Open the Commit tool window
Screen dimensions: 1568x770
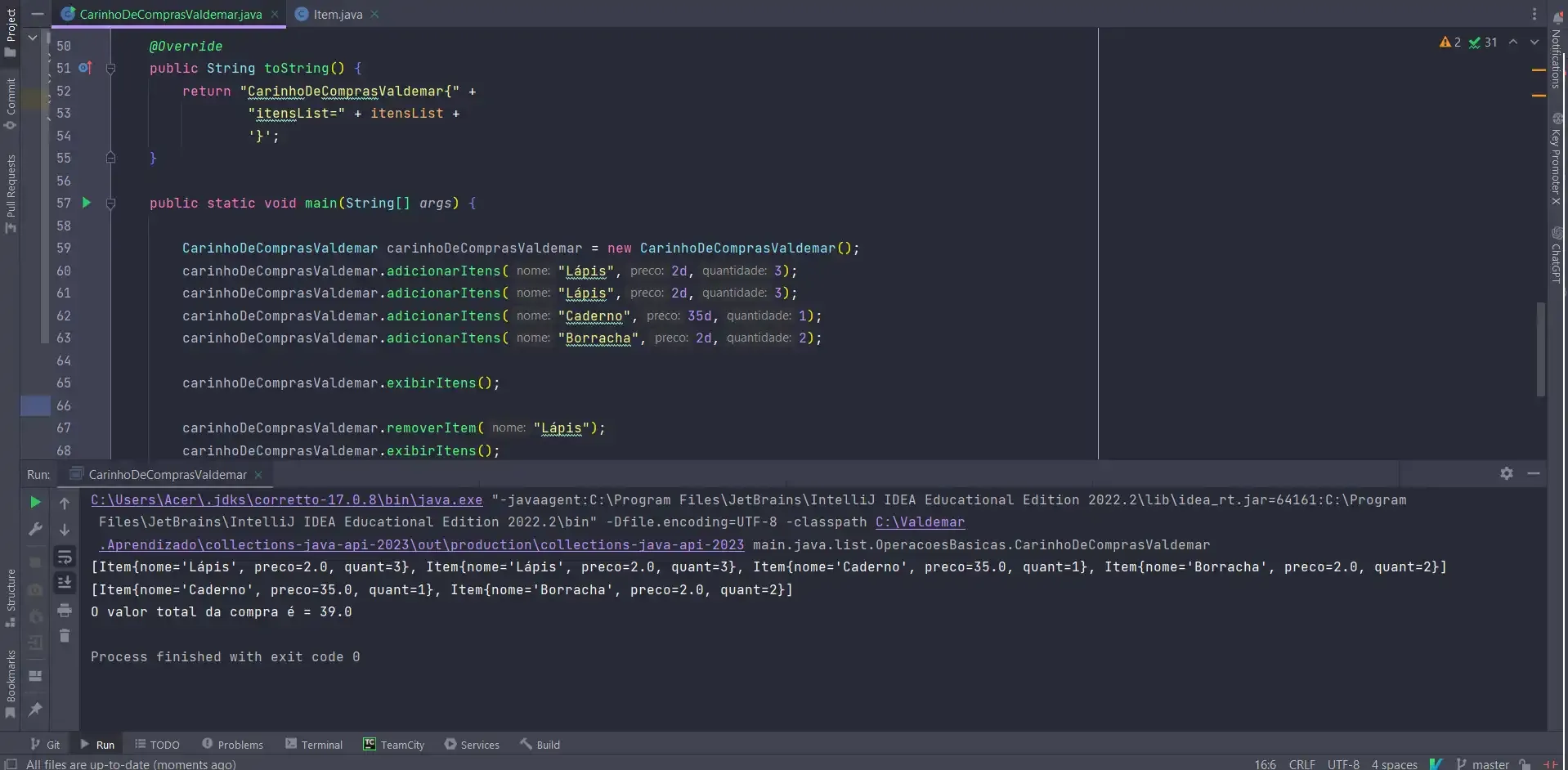11,104
